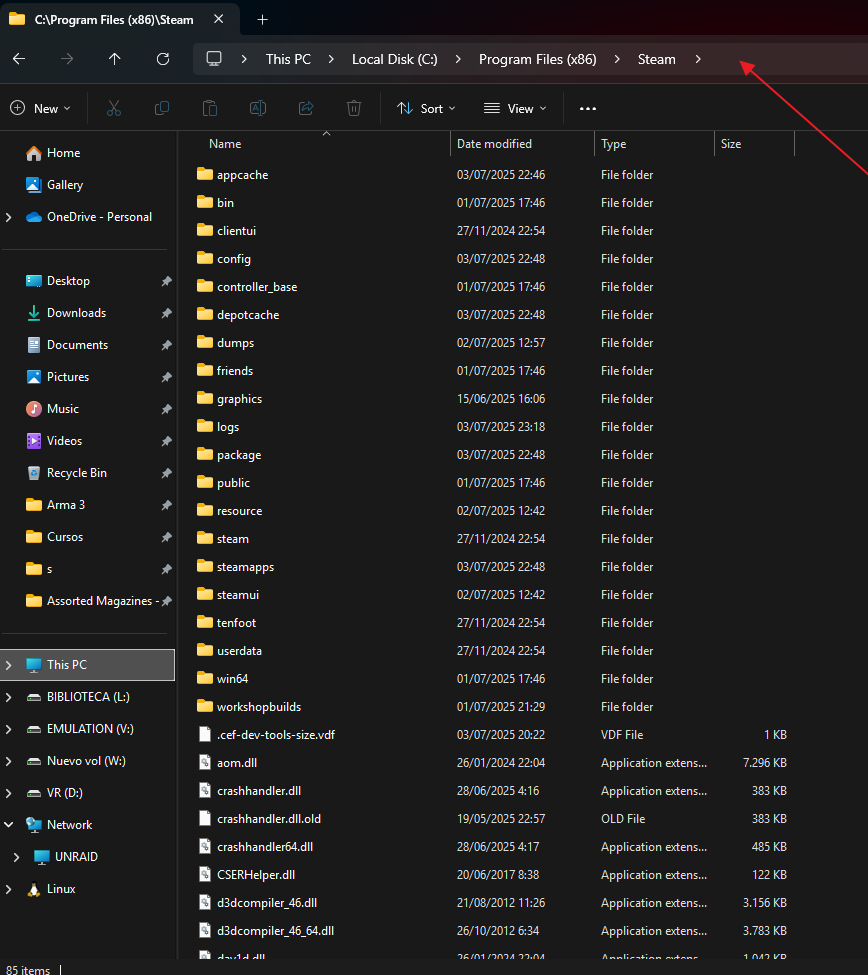Click the Share icon in toolbar
The image size is (868, 975).
click(x=306, y=108)
